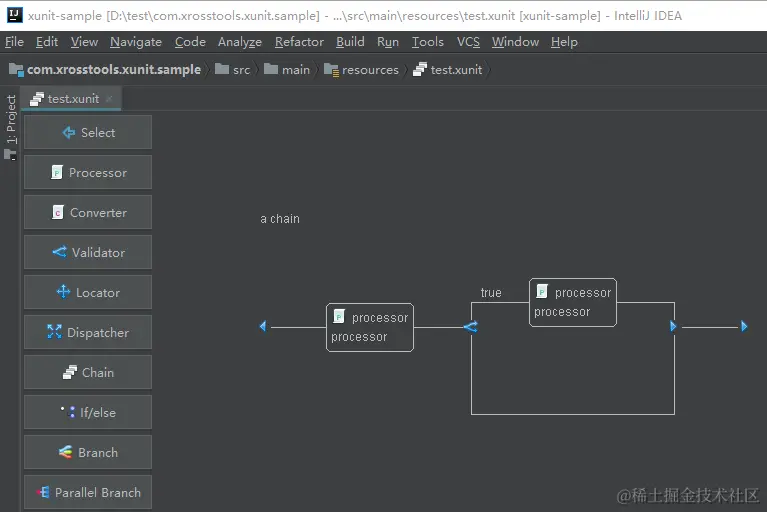
Task: Click the test.xunit file breadcrumb
Action: click(448, 70)
